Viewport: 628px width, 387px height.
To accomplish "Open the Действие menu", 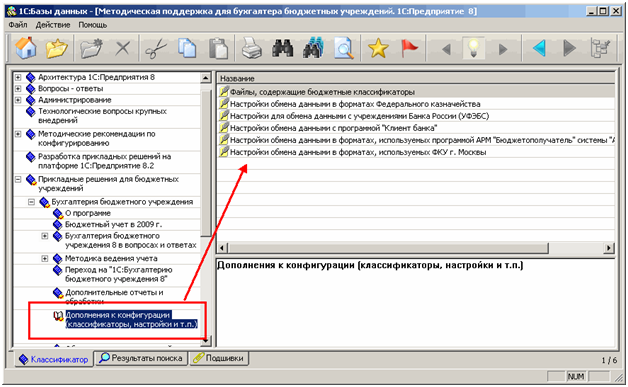I will pyautogui.click(x=53, y=25).
